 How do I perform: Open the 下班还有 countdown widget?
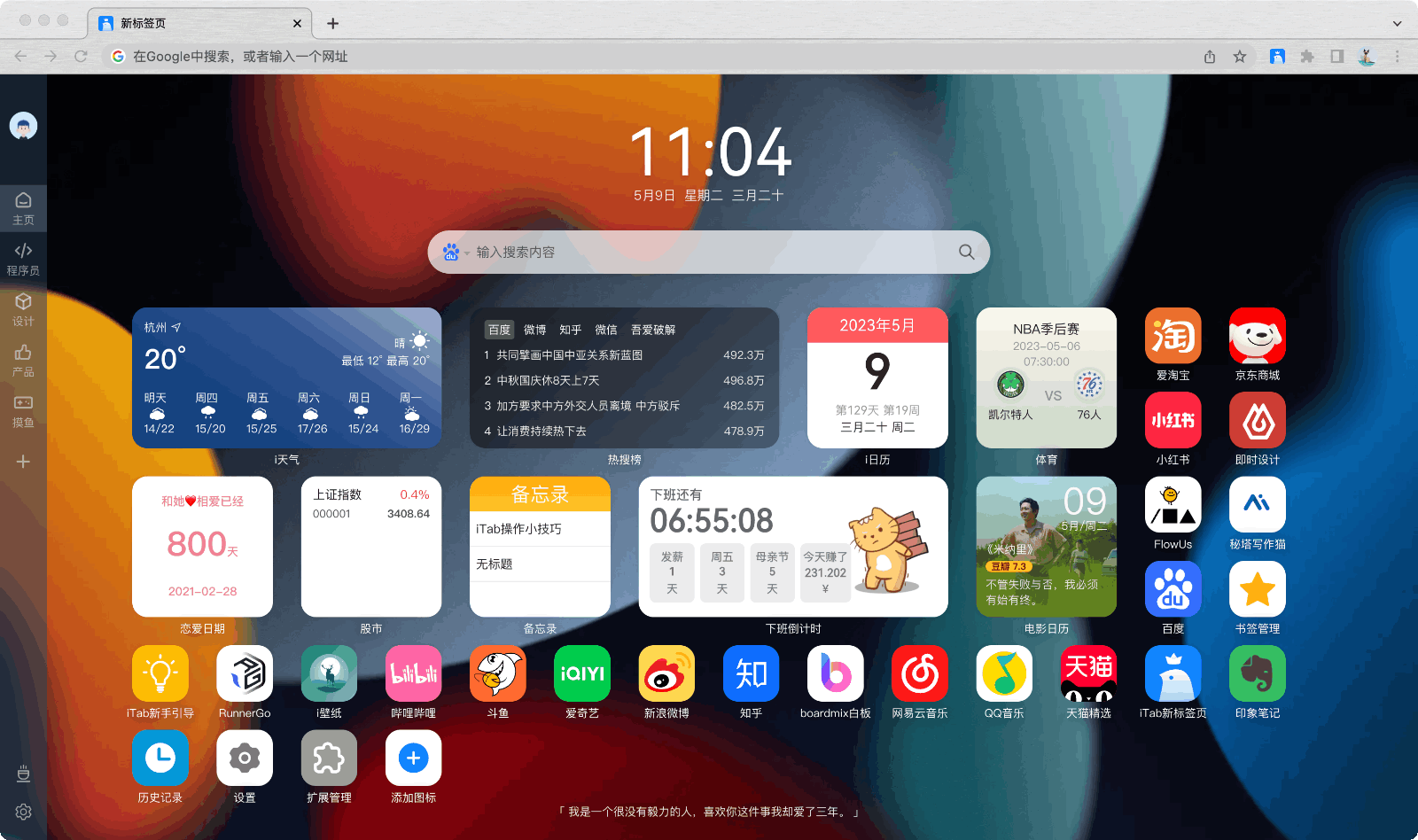(793, 547)
